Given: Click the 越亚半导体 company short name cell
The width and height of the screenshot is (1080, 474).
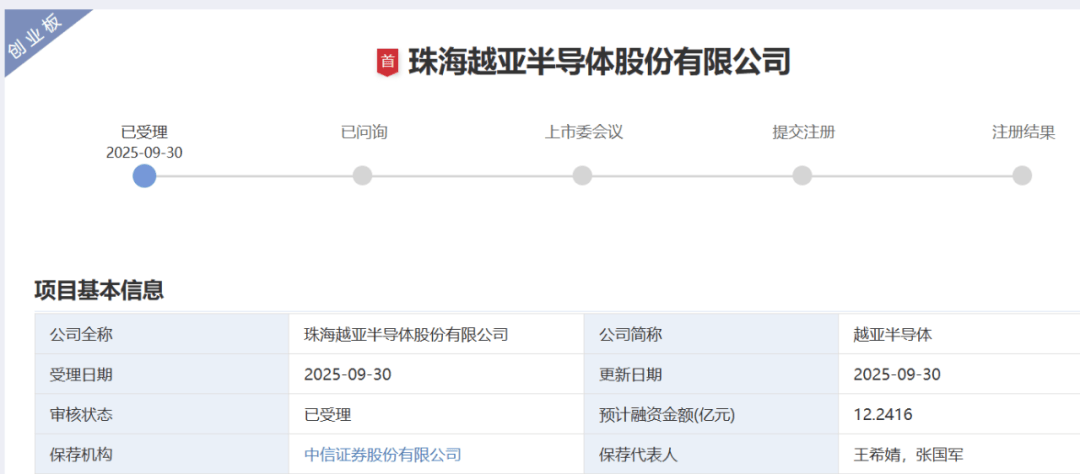Looking at the screenshot, I should point(893,334).
